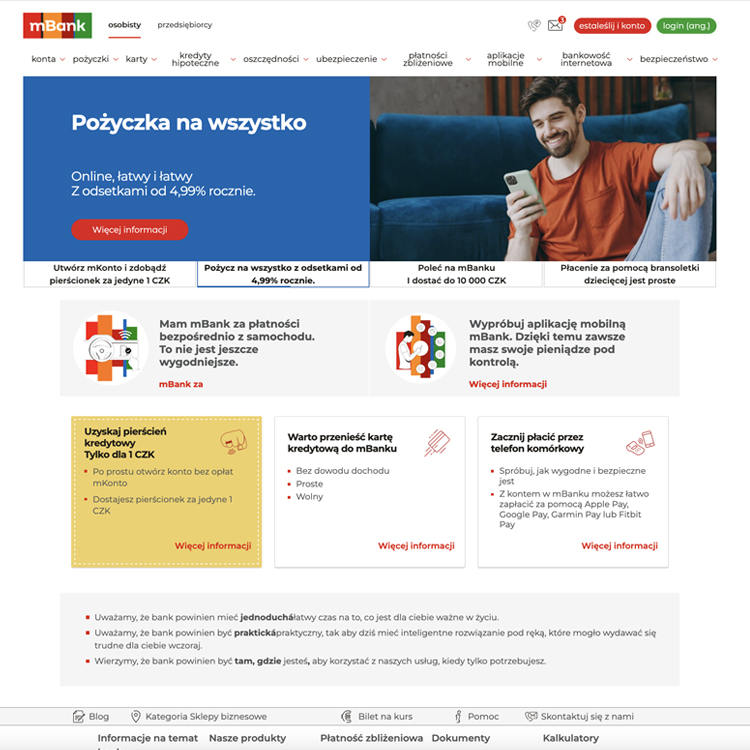Click the green login (ang.) button

pos(686,26)
